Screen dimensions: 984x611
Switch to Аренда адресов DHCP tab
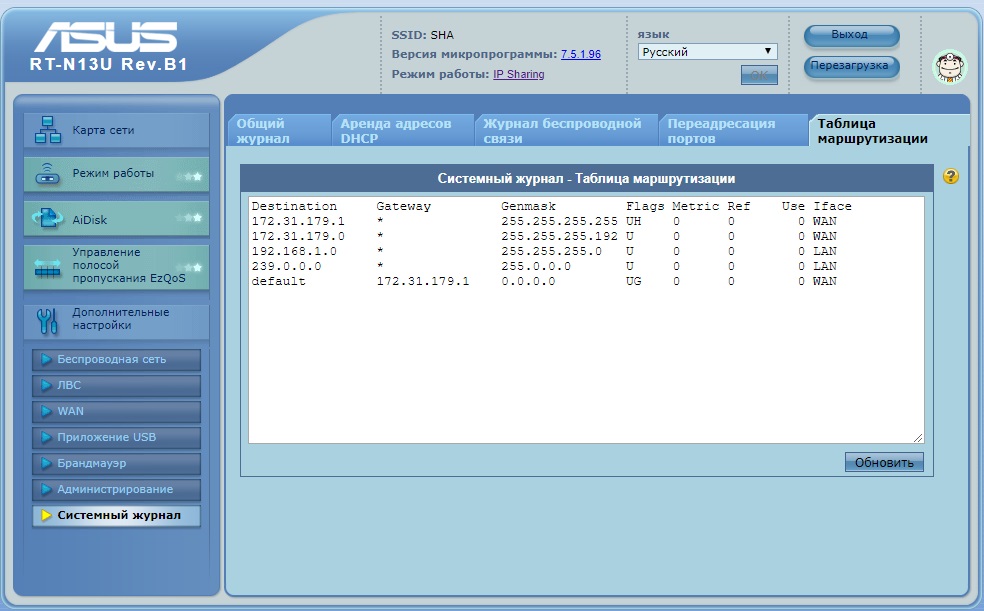[x=402, y=130]
